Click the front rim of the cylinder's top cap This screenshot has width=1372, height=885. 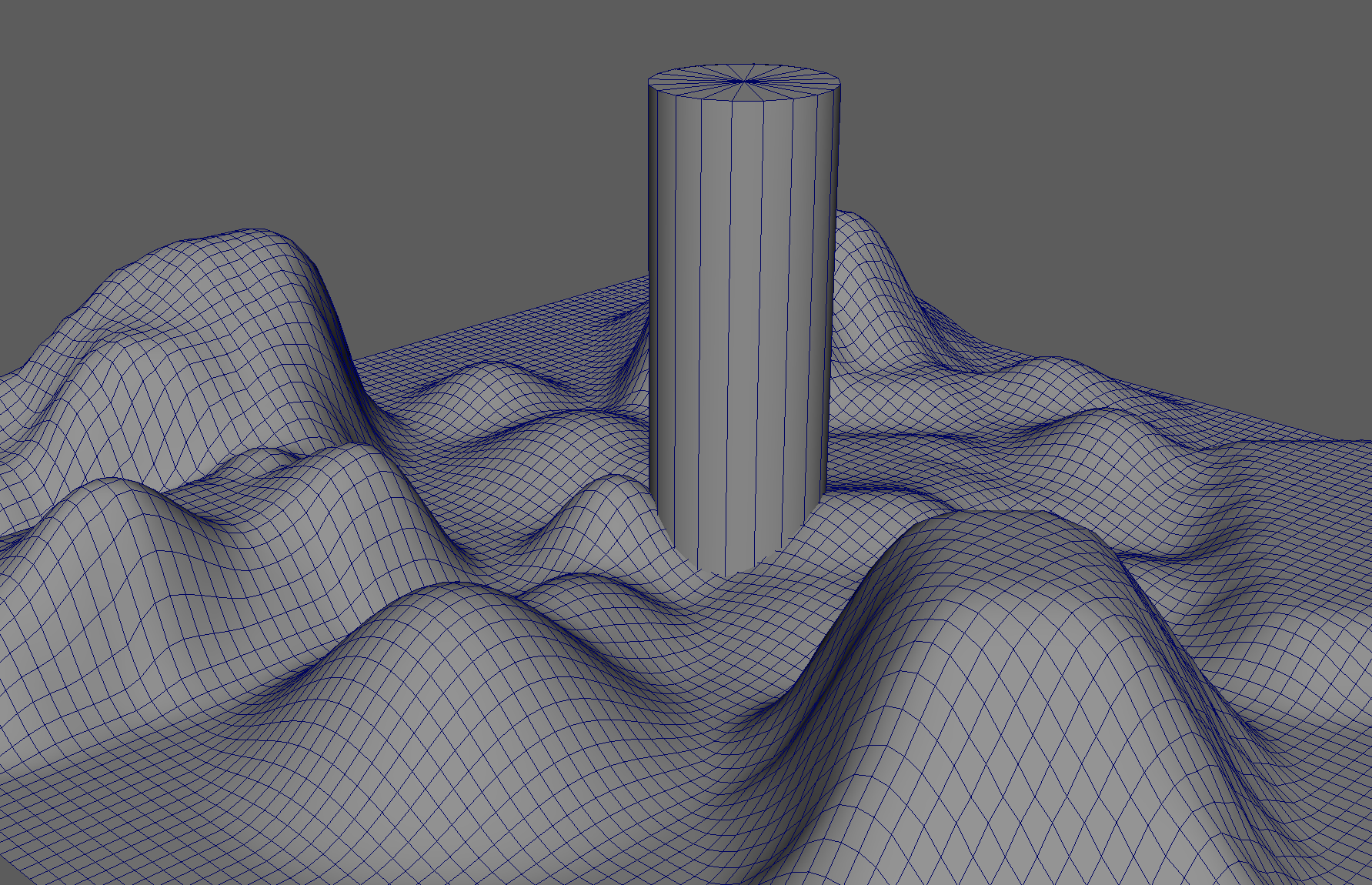[743, 100]
